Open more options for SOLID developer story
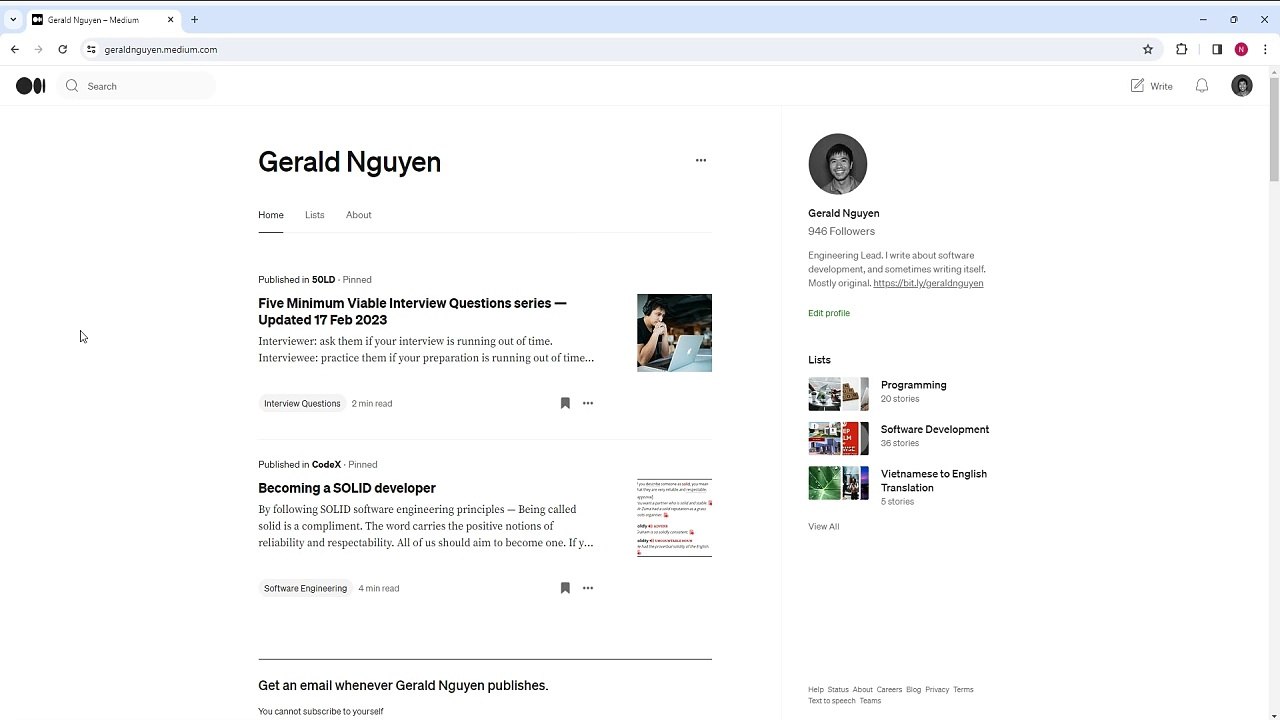1280x720 pixels. (588, 588)
